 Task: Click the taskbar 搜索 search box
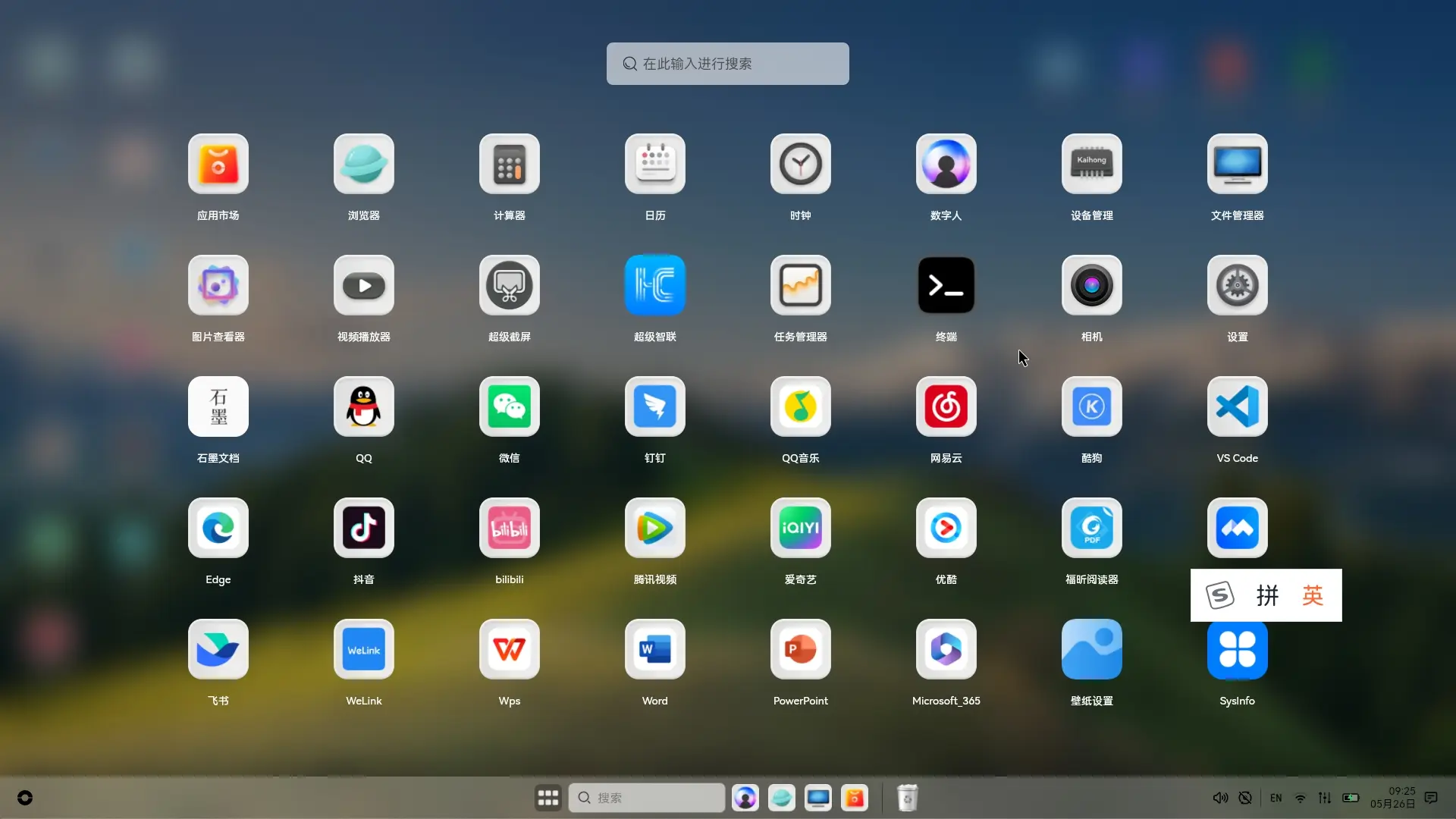pyautogui.click(x=646, y=798)
